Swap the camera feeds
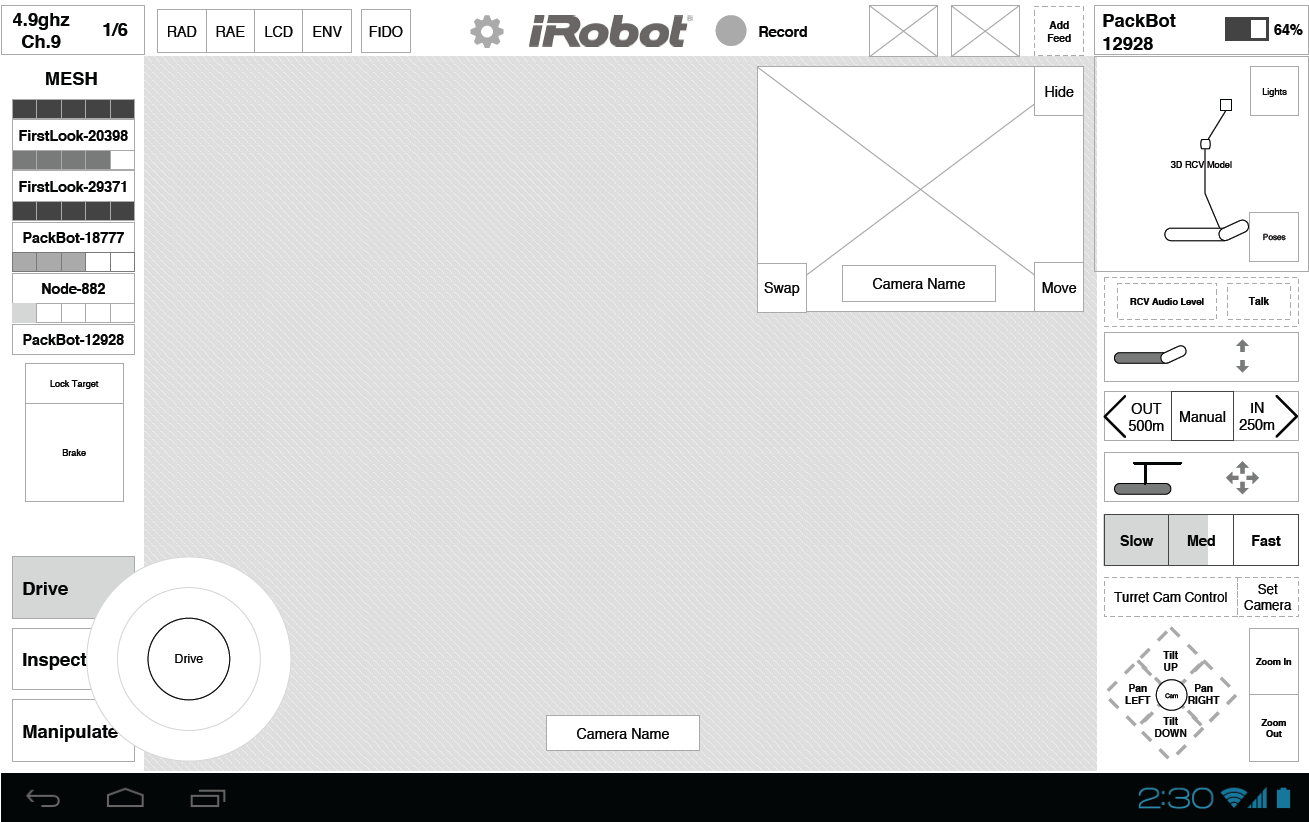1309x822 pixels. pos(782,287)
